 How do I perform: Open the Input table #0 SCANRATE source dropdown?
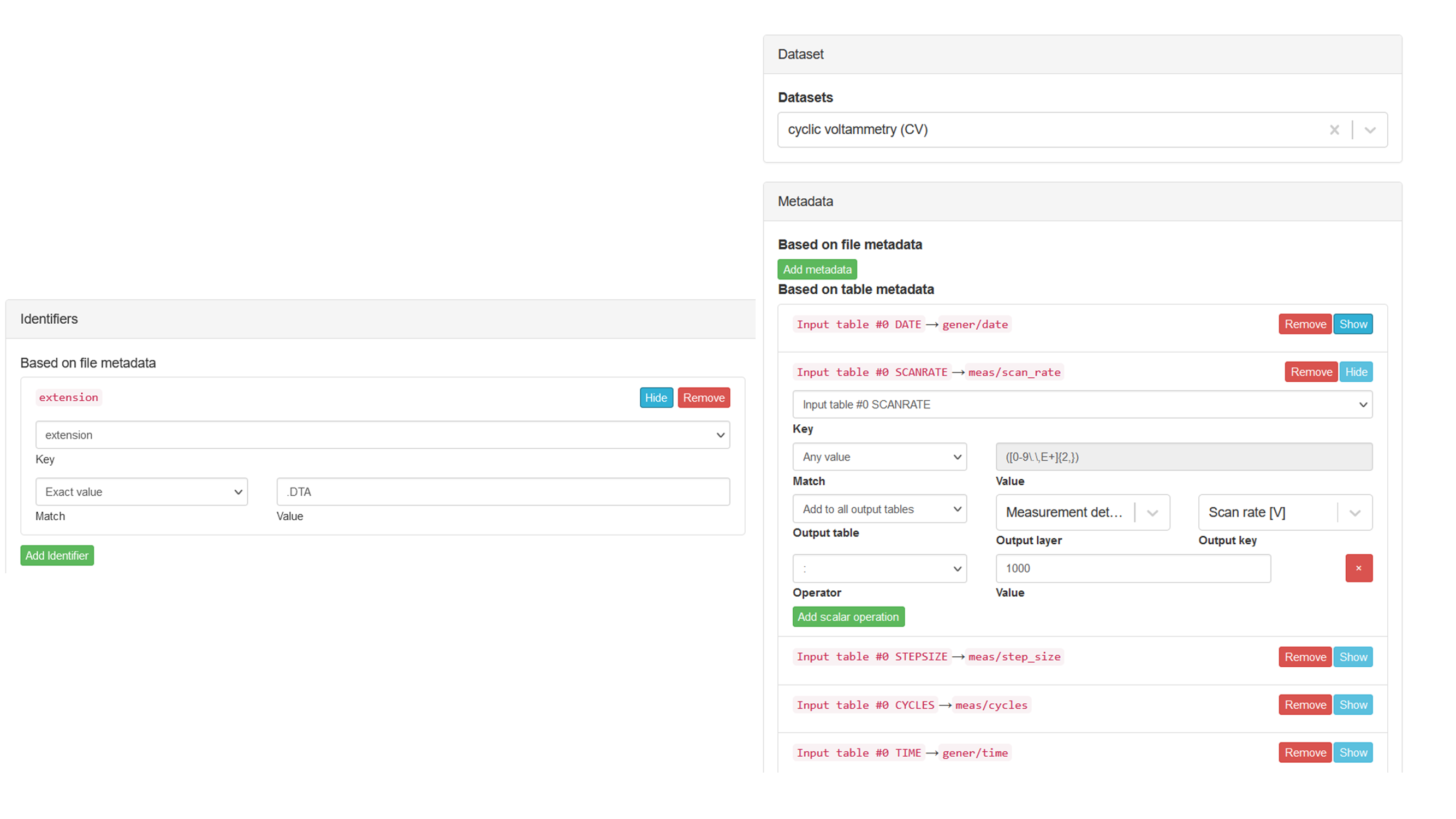click(x=1082, y=404)
